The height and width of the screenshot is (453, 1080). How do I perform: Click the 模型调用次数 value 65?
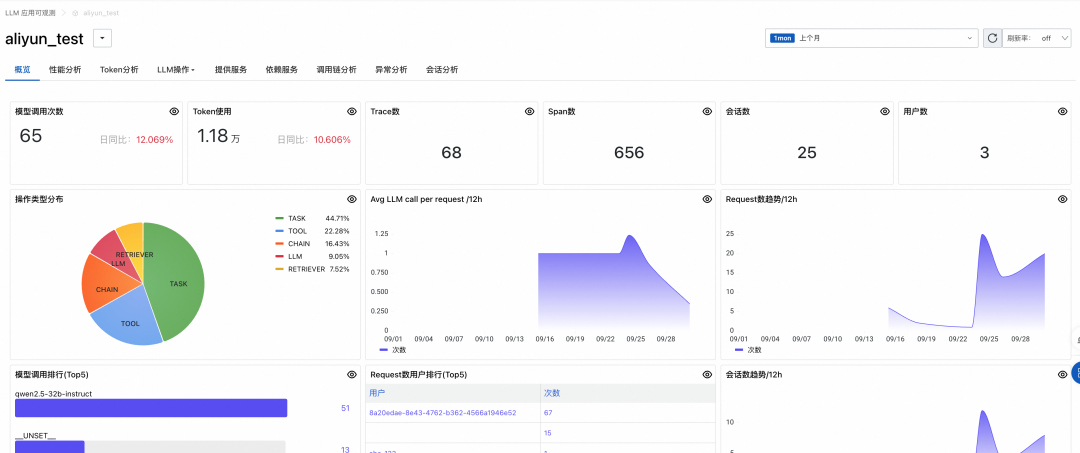[31, 136]
